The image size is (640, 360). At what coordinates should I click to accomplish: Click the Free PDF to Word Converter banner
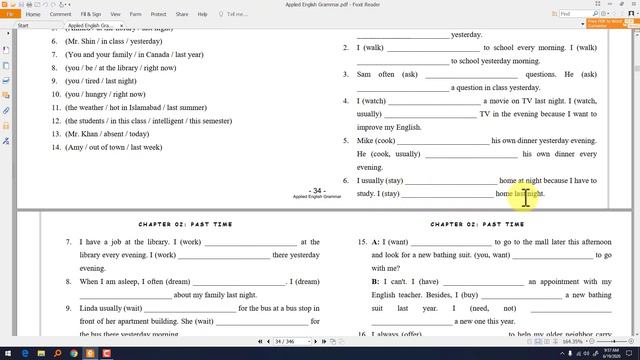coord(612,23)
